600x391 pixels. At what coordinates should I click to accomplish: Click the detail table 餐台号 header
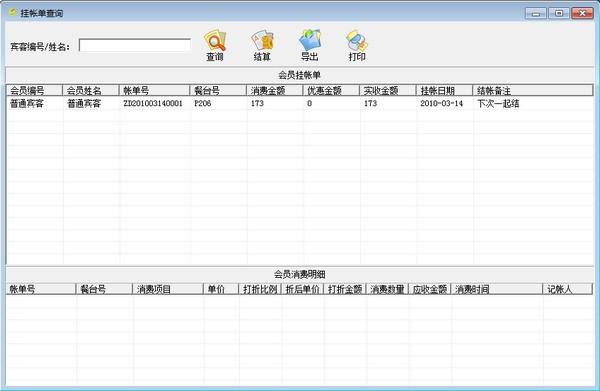tap(104, 289)
